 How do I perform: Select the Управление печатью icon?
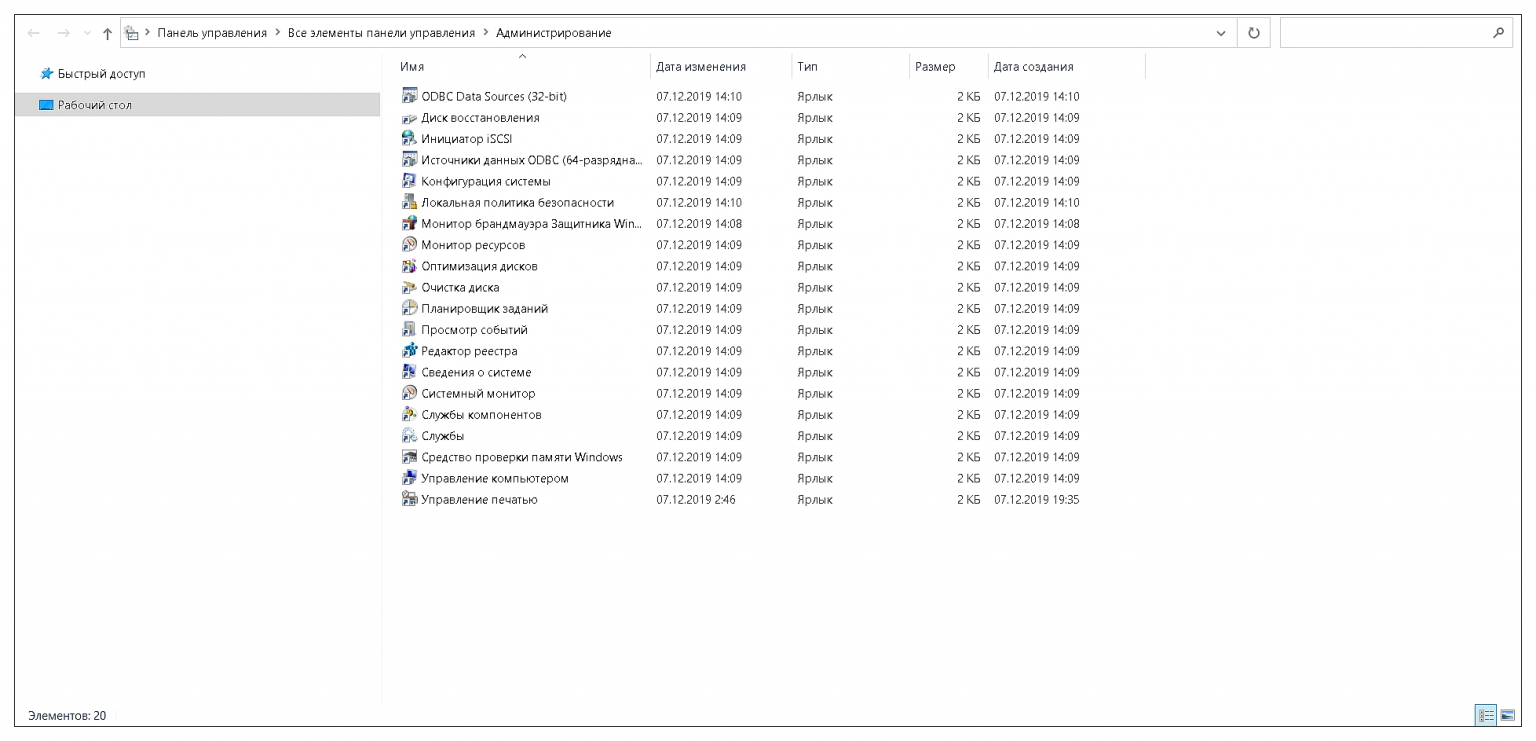[408, 500]
